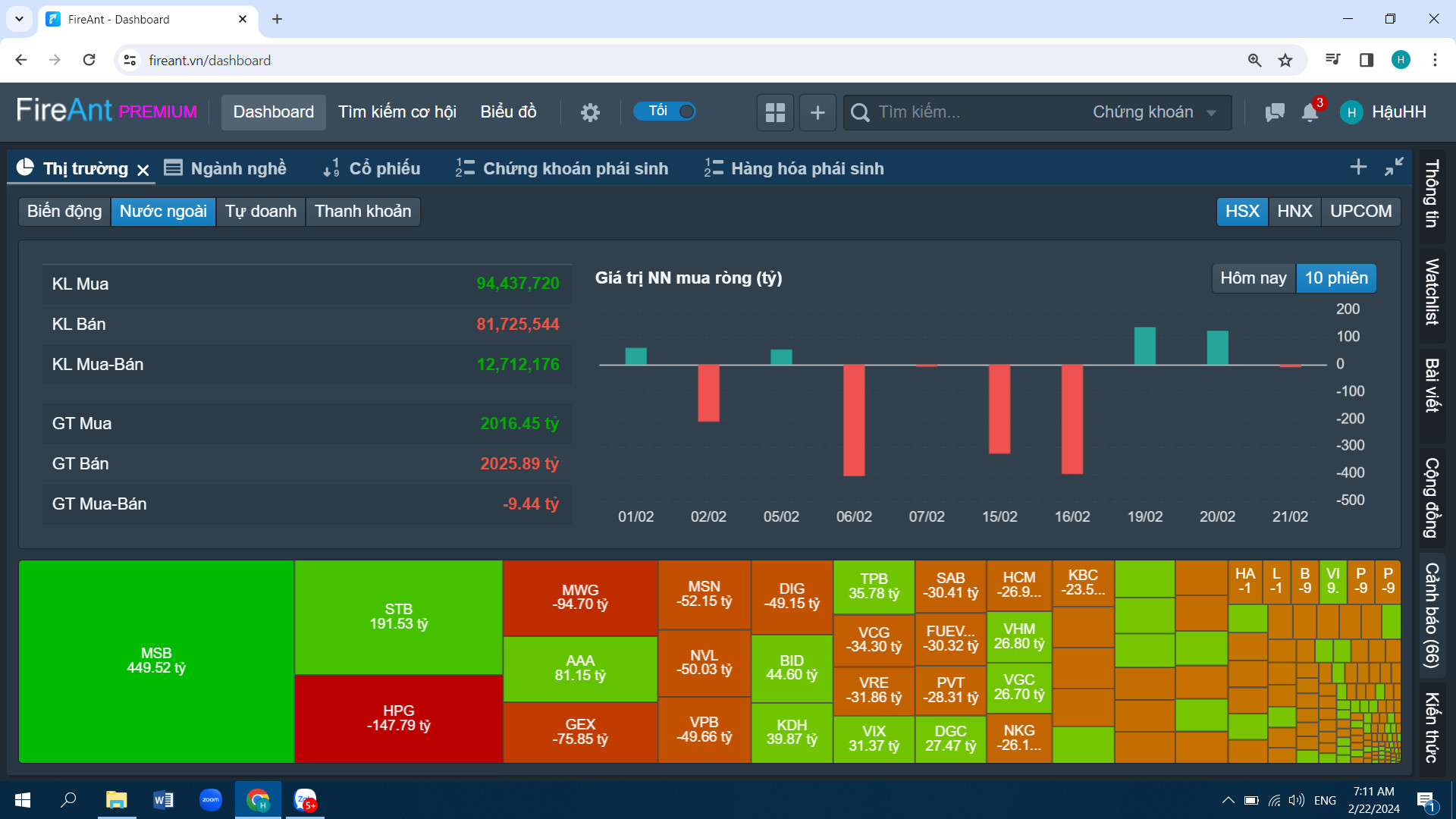Click the MSB green heatmap tile
1456x819 pixels.
click(156, 661)
